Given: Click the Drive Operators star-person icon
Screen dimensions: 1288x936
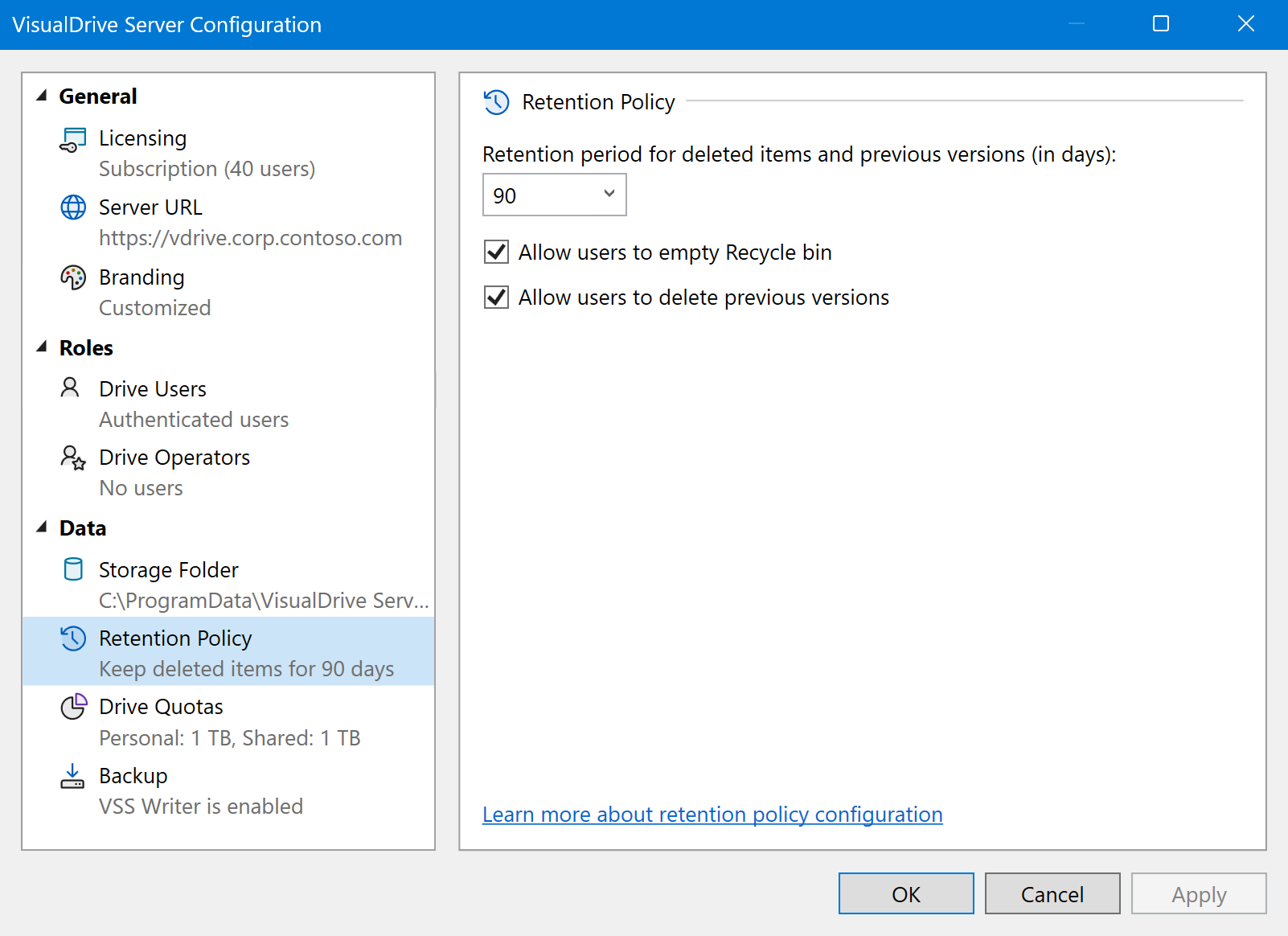Looking at the screenshot, I should (73, 458).
